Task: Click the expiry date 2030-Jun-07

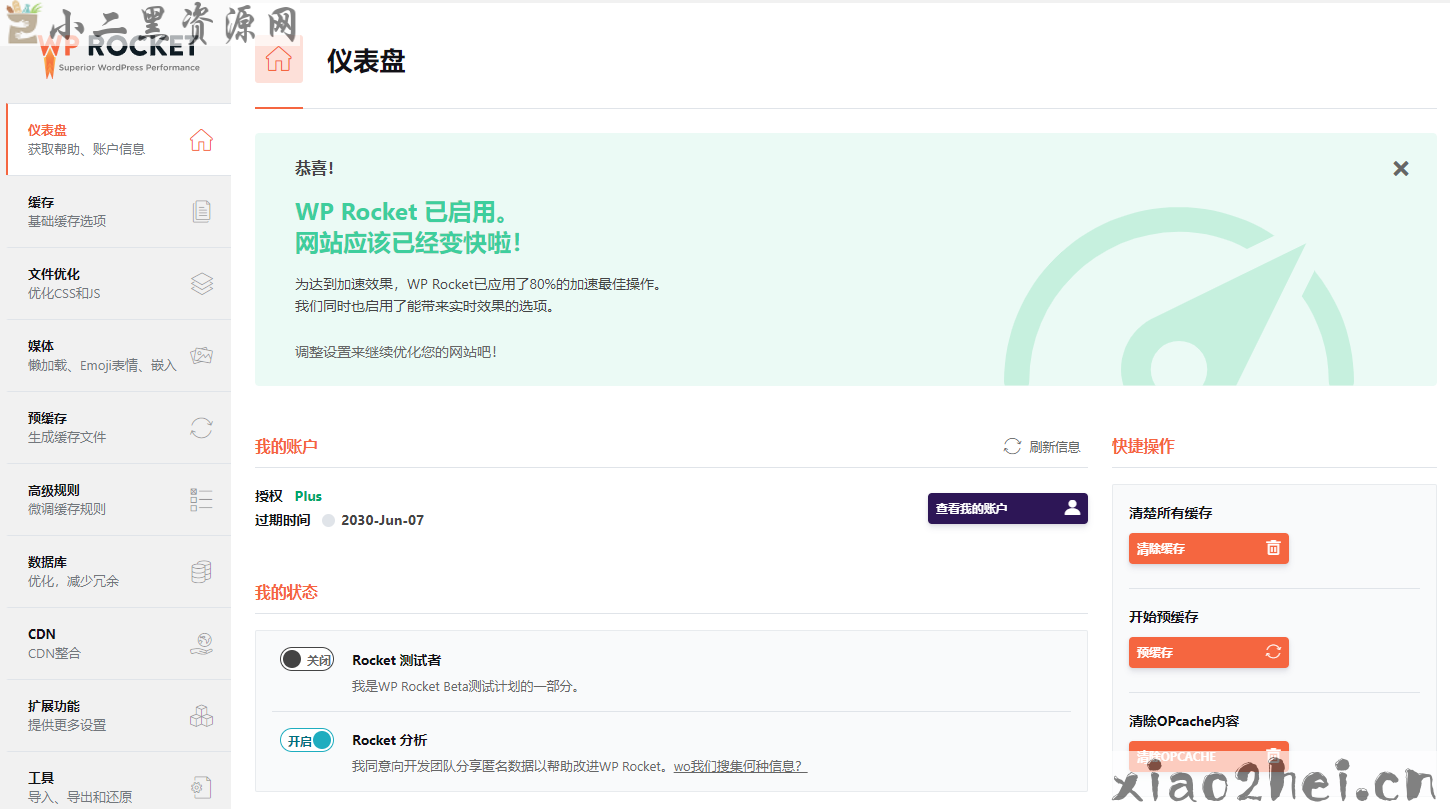Action: pyautogui.click(x=382, y=520)
